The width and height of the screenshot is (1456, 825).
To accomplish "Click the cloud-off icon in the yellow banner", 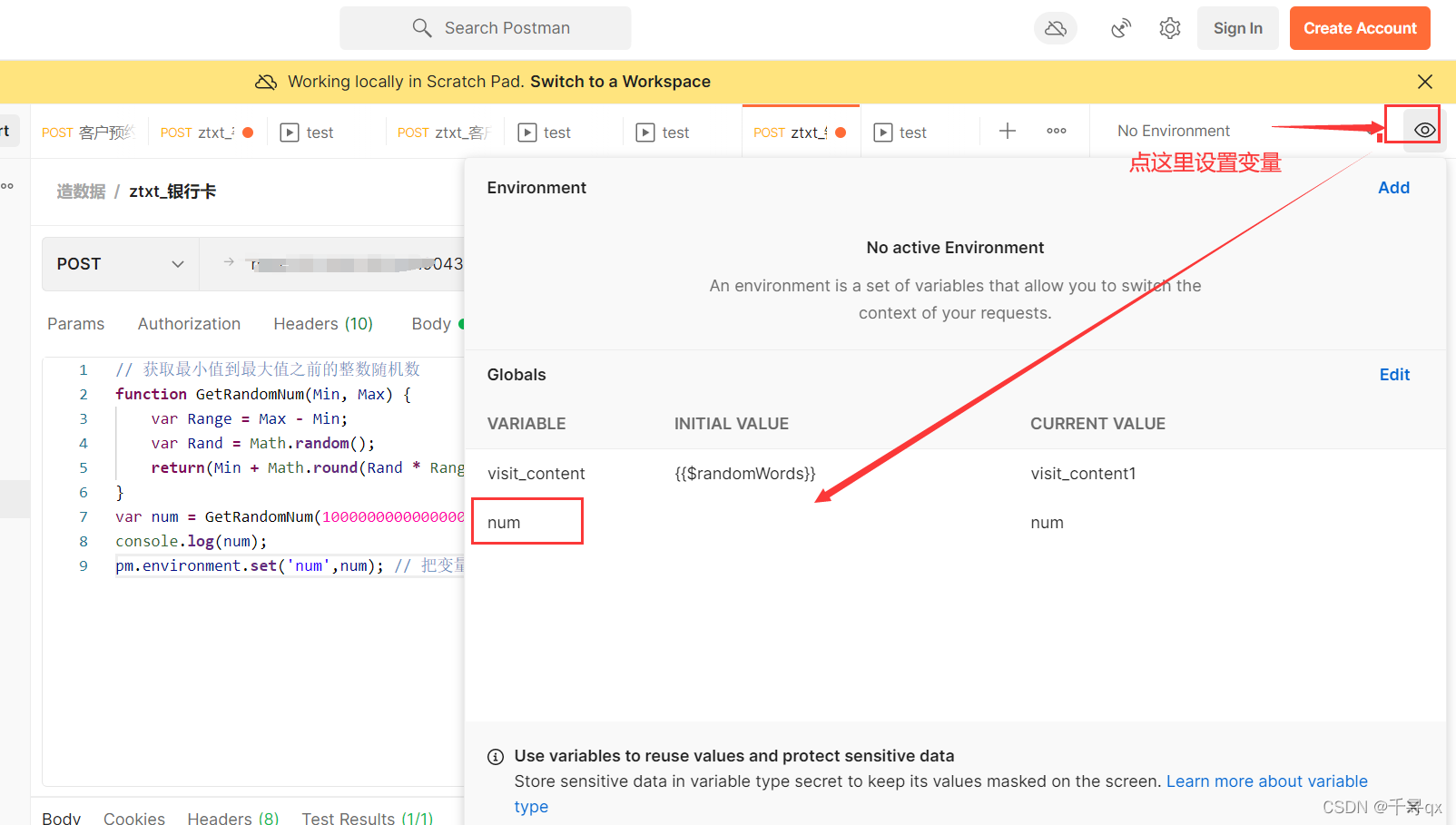I will coord(266,82).
